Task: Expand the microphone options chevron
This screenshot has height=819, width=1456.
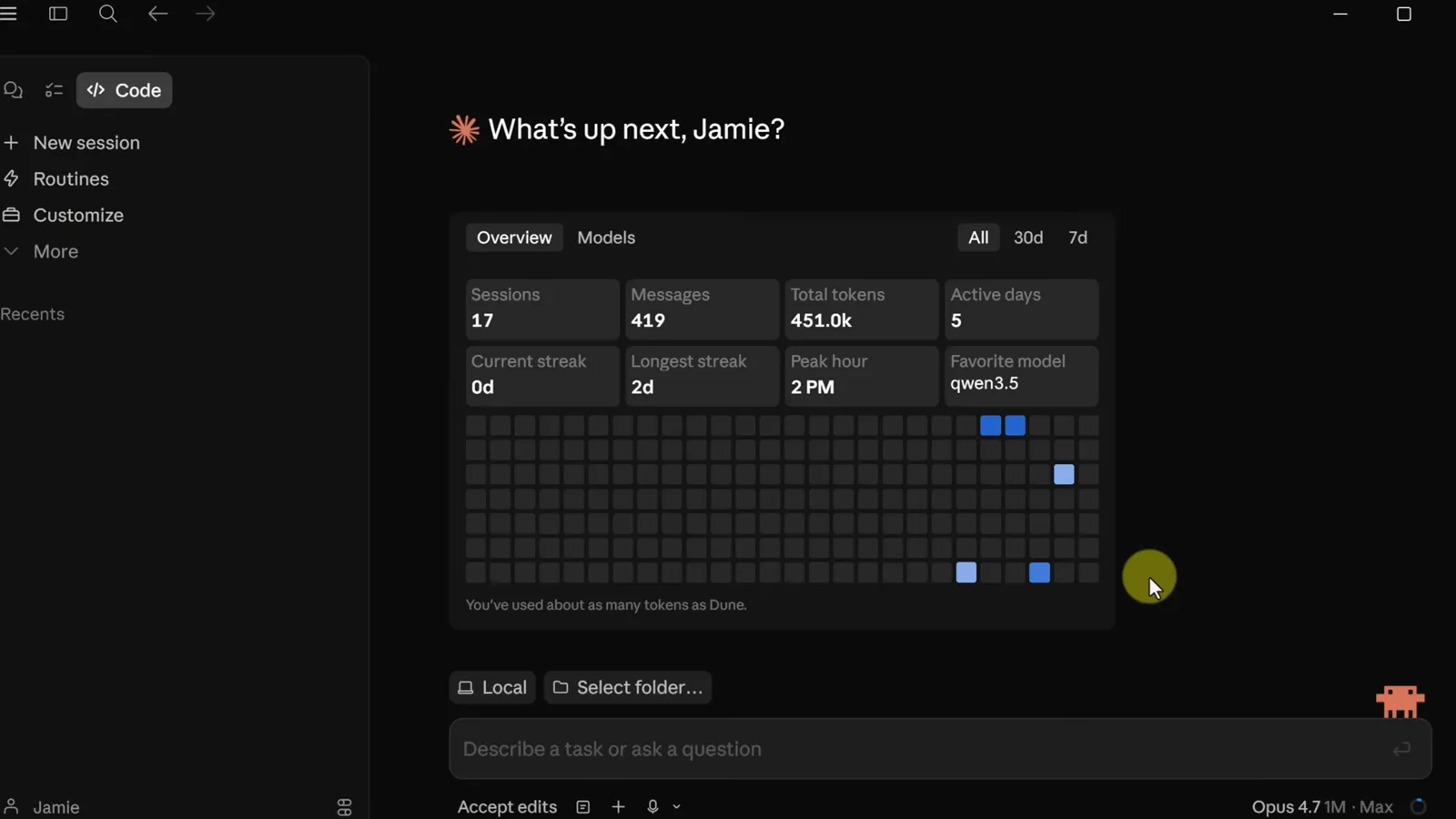Action: tap(676, 807)
